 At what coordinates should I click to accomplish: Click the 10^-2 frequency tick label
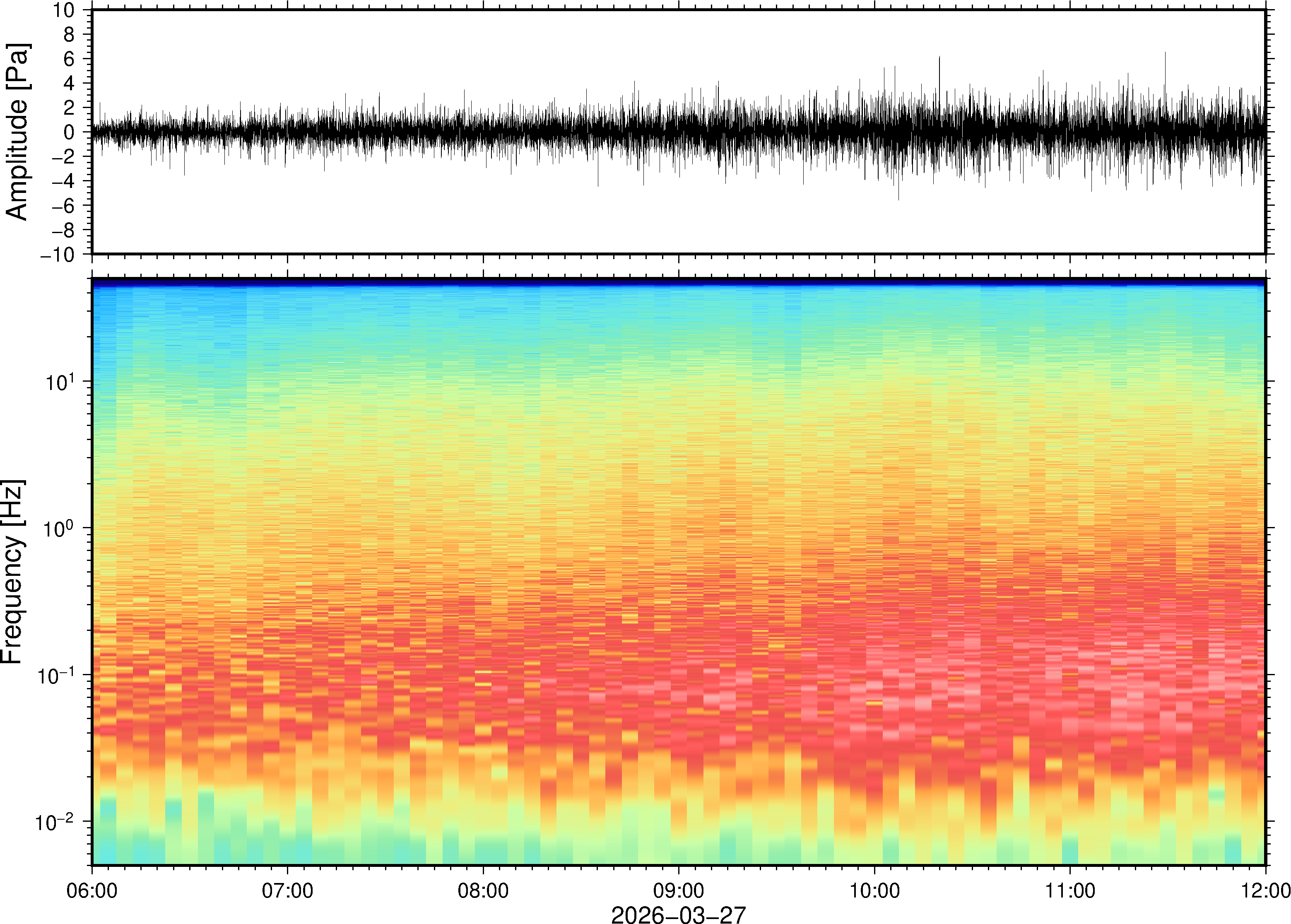tap(55, 823)
